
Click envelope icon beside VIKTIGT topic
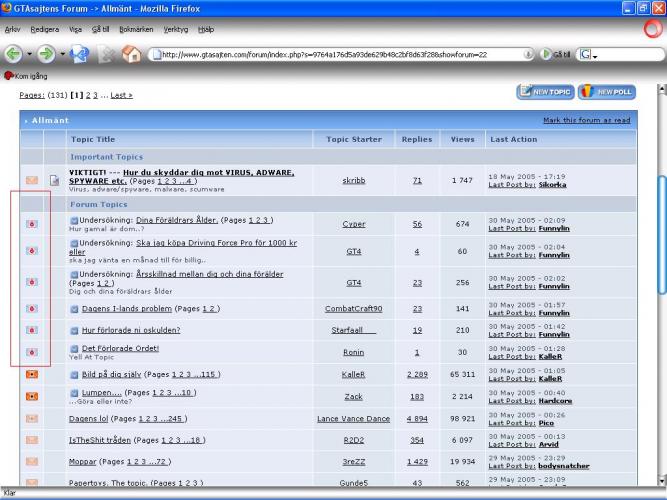coord(32,181)
